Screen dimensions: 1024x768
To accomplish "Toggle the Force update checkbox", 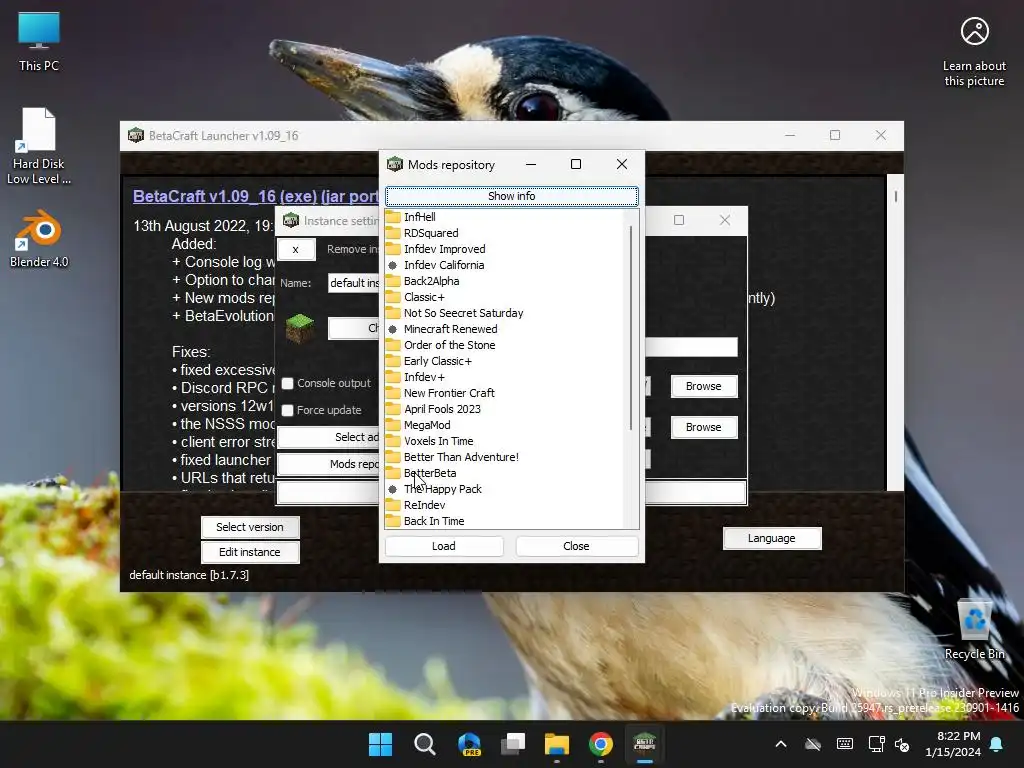I will coord(287,410).
